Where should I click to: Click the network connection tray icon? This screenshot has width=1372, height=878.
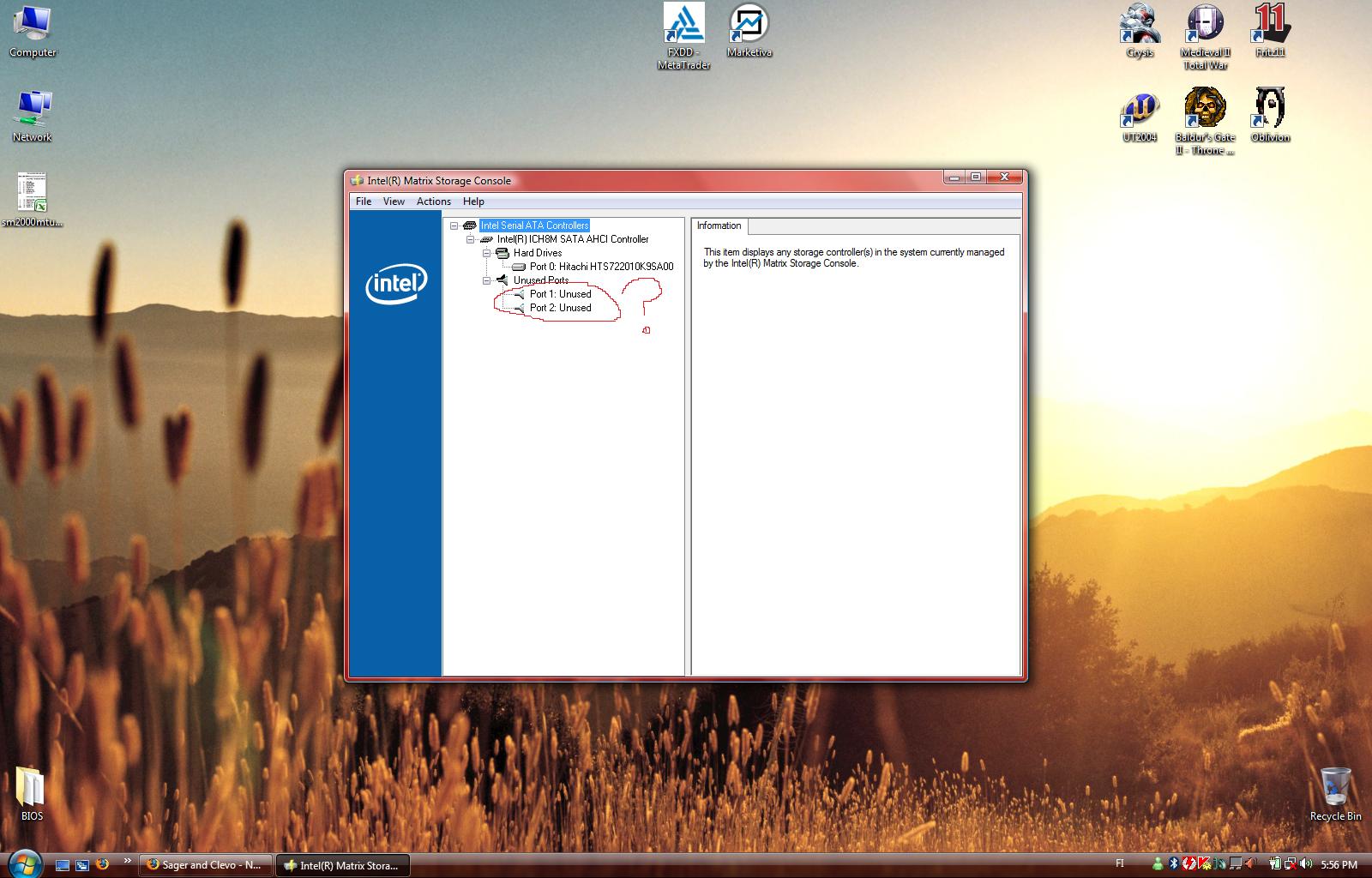(1291, 864)
